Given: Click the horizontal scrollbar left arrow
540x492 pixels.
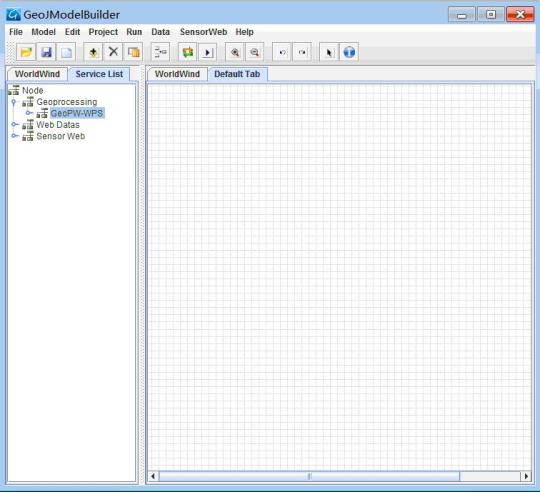Looking at the screenshot, I should (153, 476).
